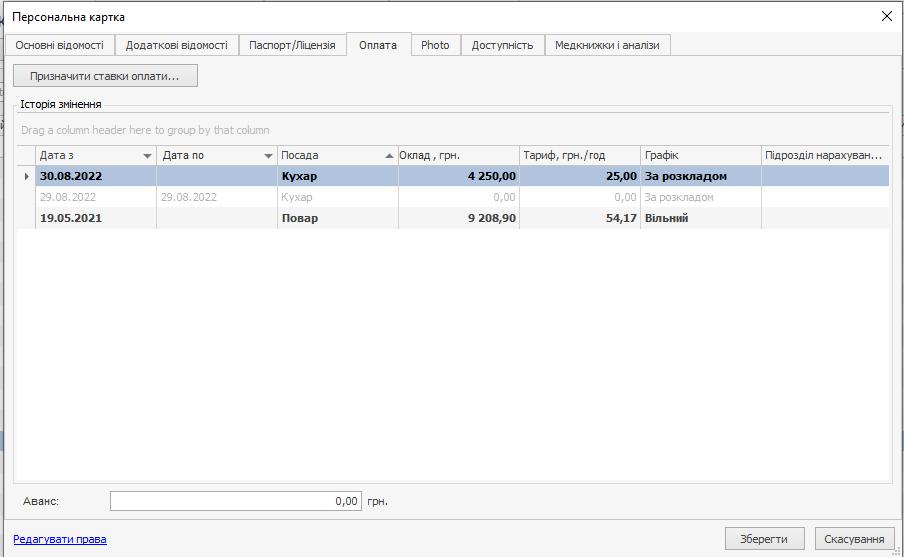Click the Аванс amount input field
This screenshot has width=904, height=557.
point(235,501)
